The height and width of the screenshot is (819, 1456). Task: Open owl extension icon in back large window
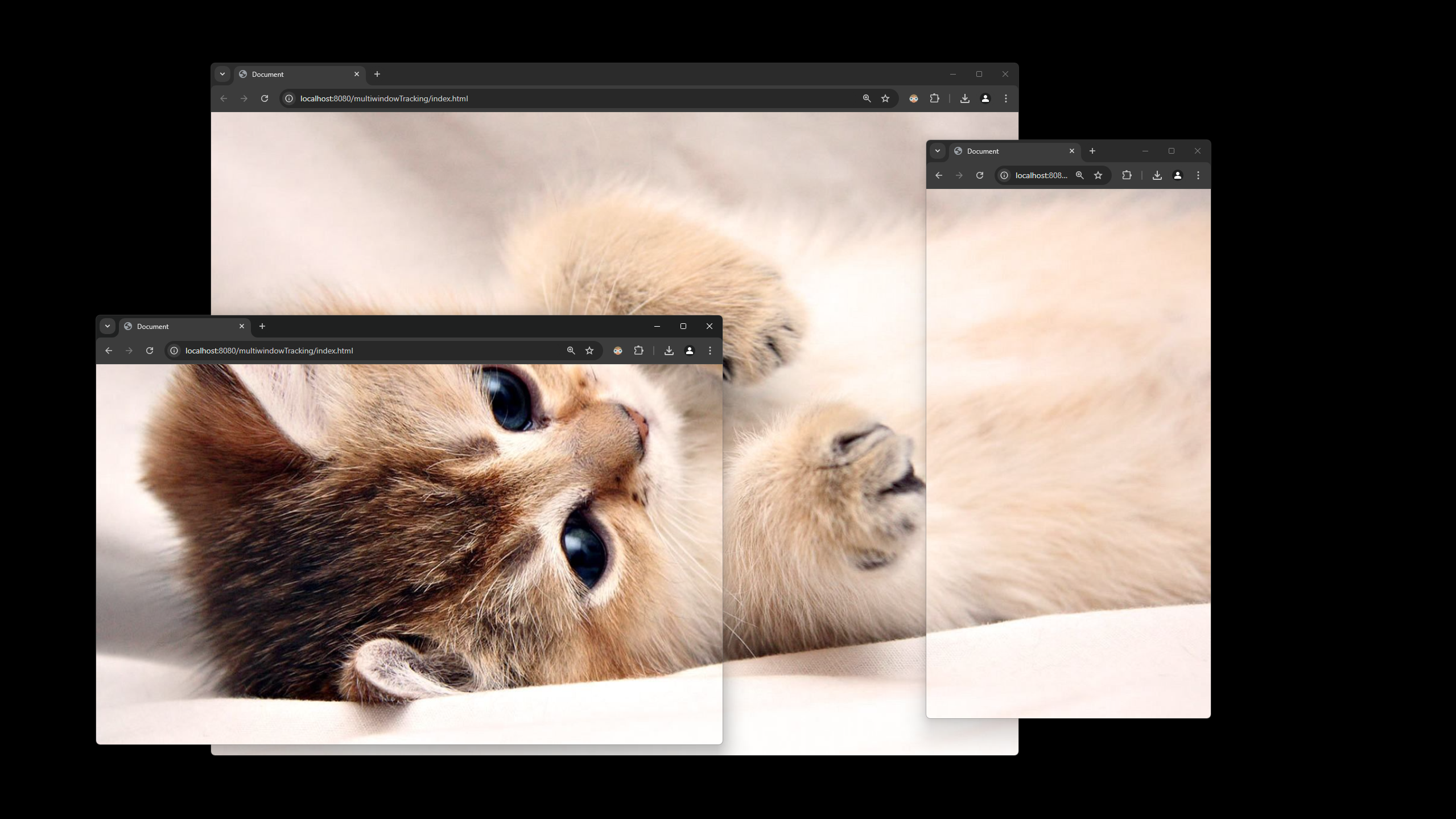(914, 98)
